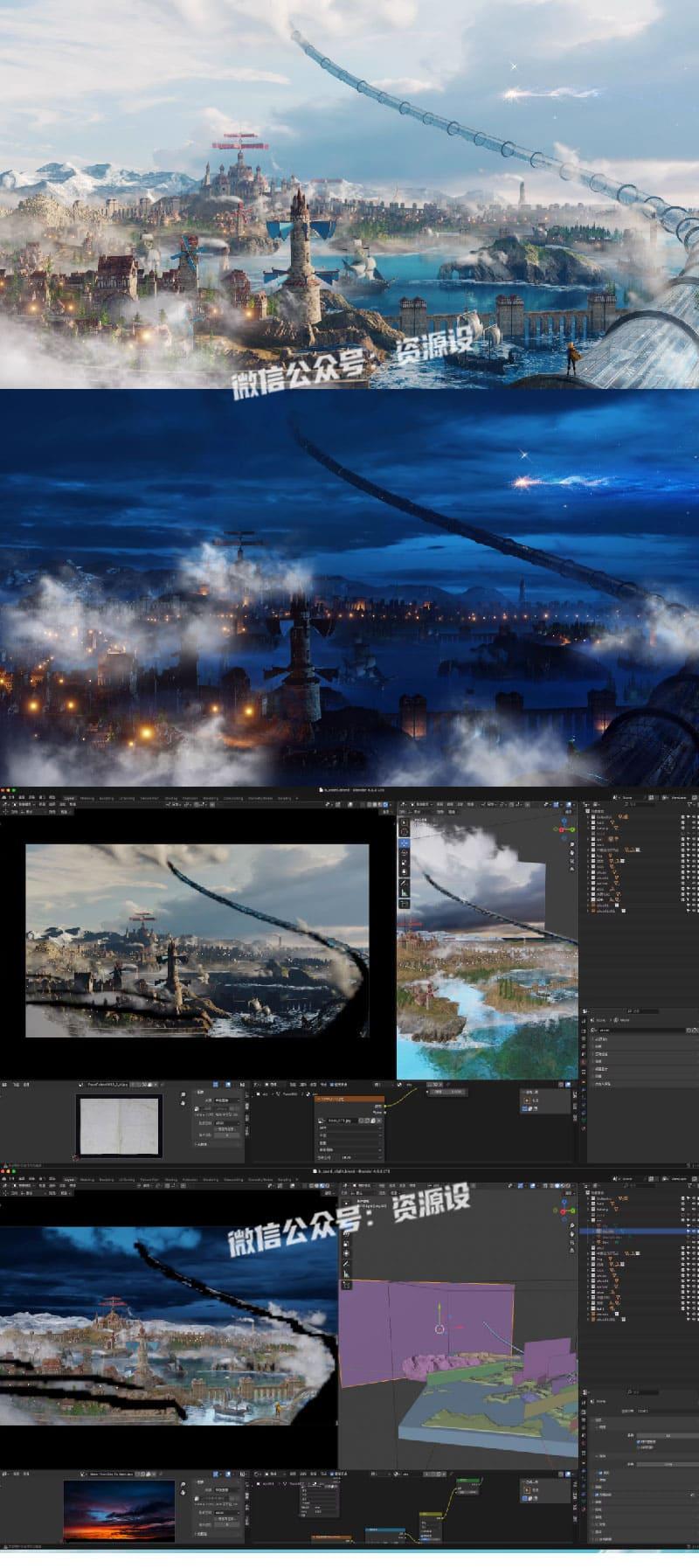Click the green output node in lower node editor
The image size is (699, 1568).
(467, 1480)
